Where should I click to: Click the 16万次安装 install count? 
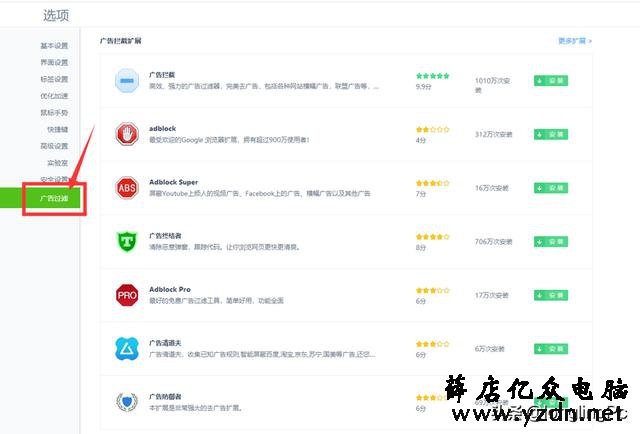pyautogui.click(x=491, y=188)
